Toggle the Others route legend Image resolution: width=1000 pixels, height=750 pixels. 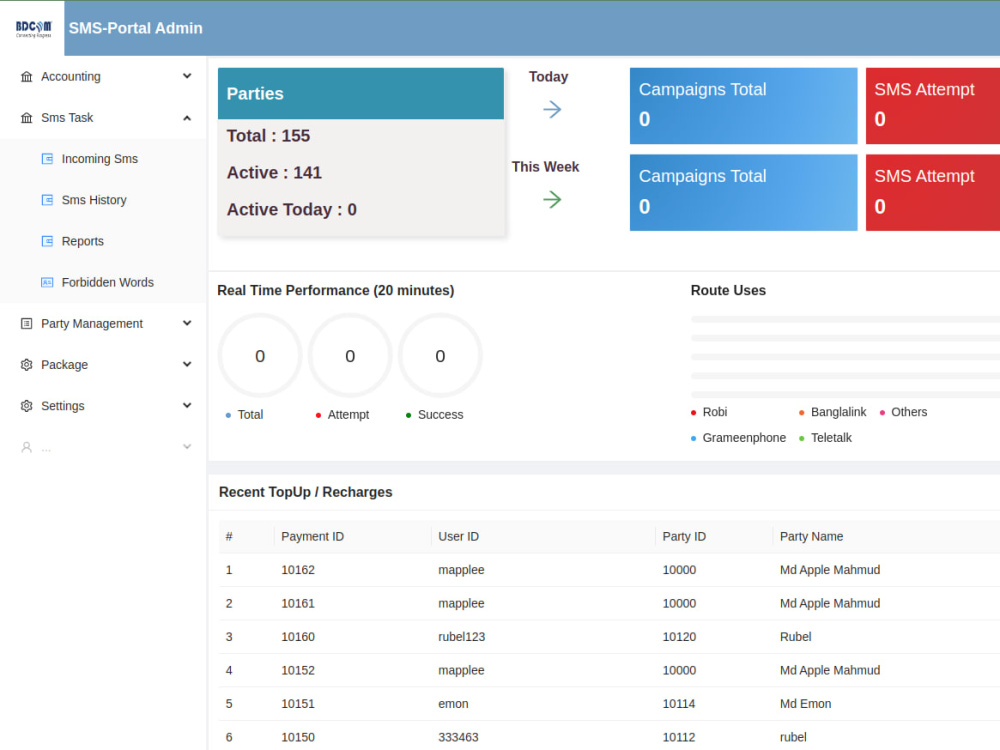coord(904,412)
